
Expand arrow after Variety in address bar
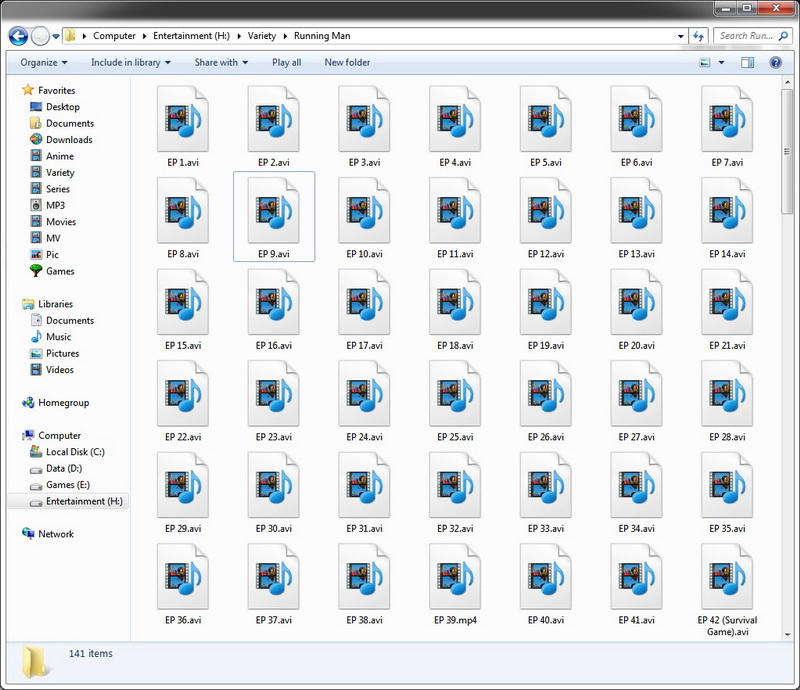coord(285,36)
